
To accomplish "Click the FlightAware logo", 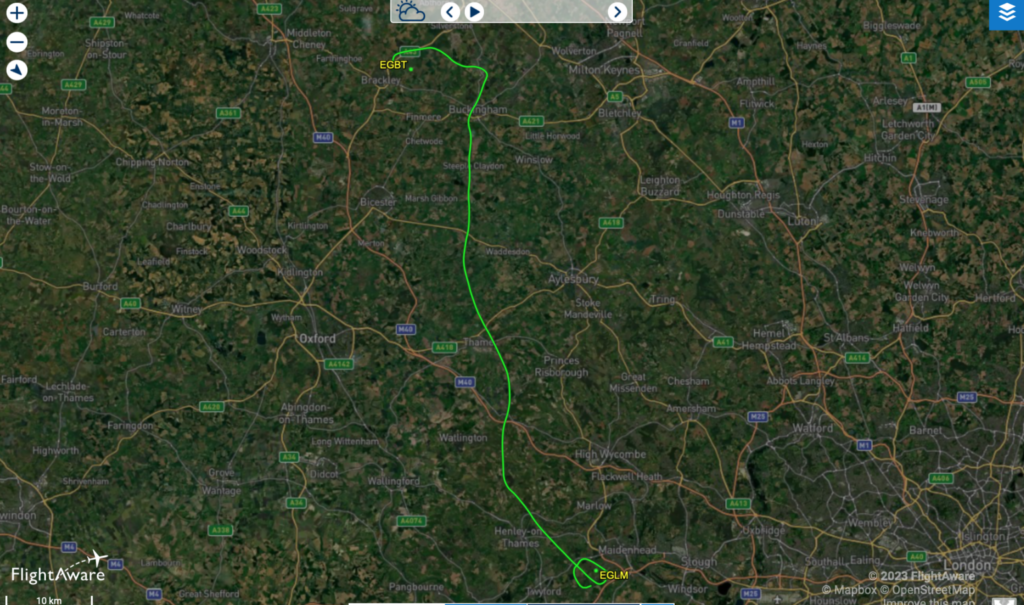I will pos(59,568).
